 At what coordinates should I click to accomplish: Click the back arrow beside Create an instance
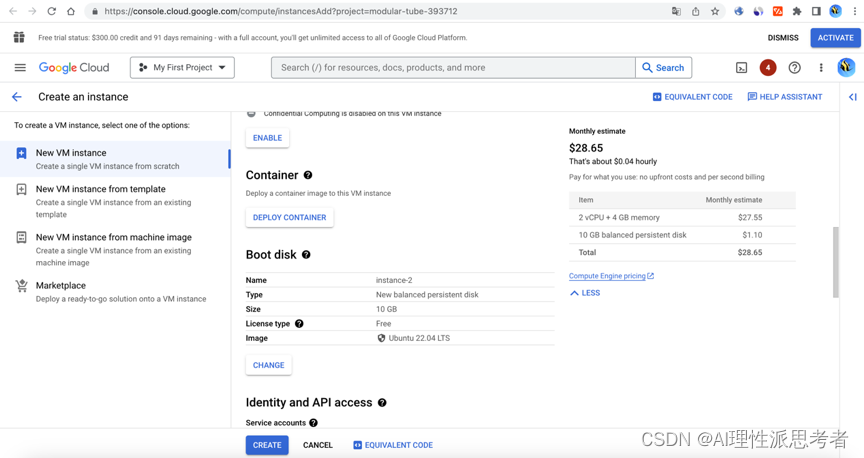[17, 97]
